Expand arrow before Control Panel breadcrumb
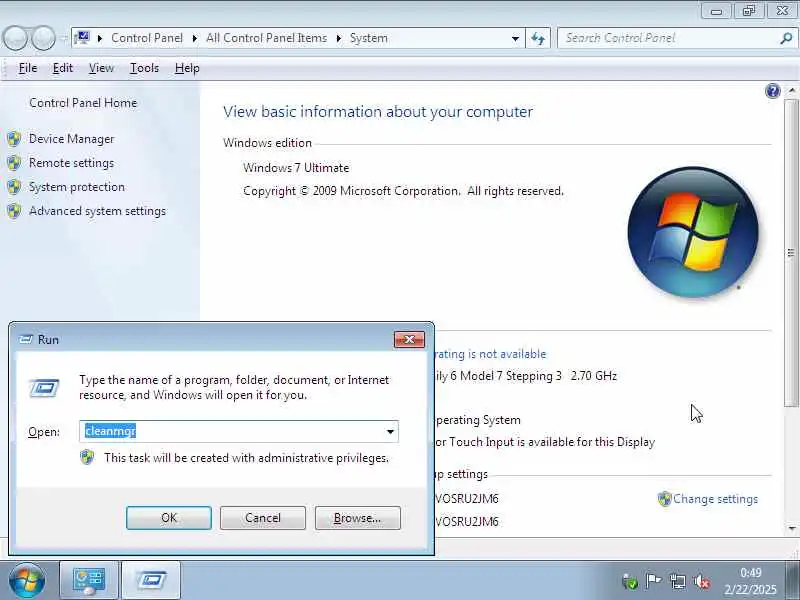The height and width of the screenshot is (600, 800). [99, 38]
